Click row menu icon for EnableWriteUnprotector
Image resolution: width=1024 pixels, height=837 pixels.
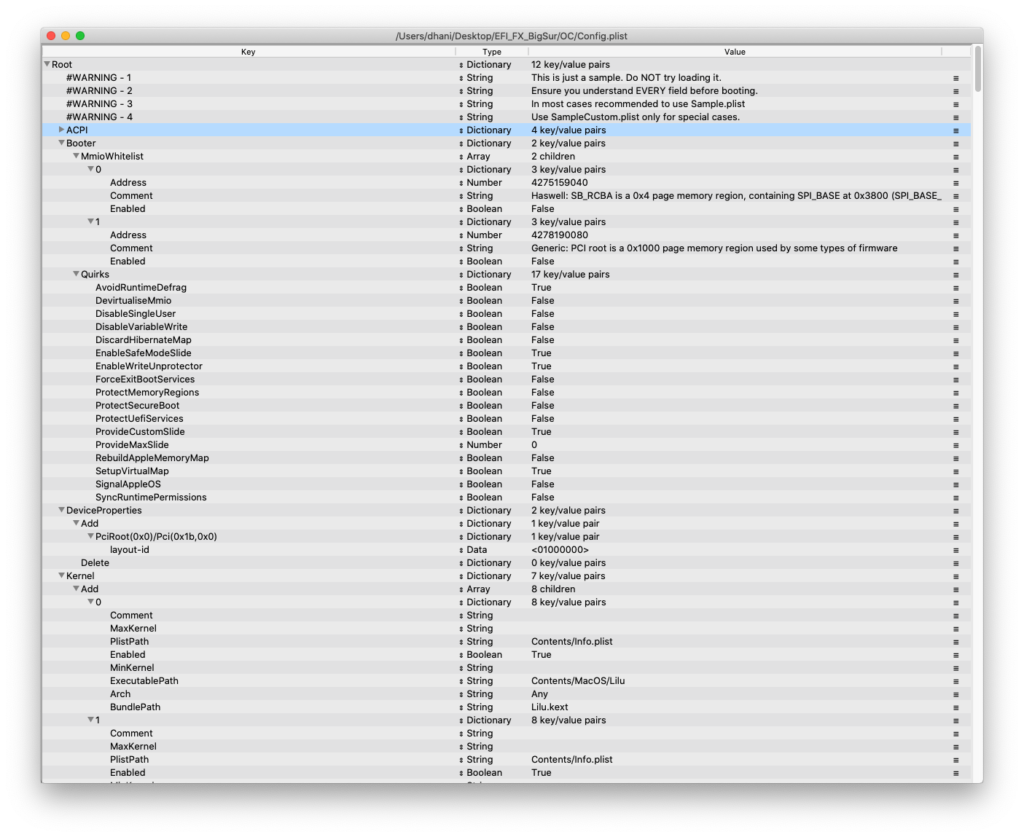955,366
